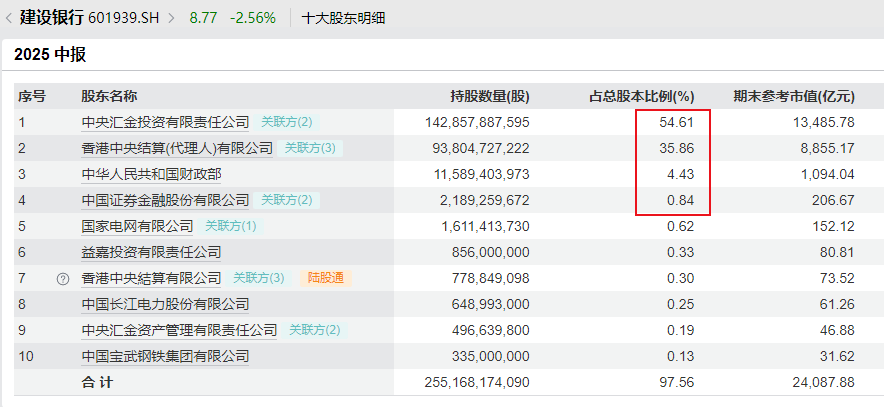Open 国家电网有限公司 shareholder link
884x407 pixels.
click(x=137, y=227)
